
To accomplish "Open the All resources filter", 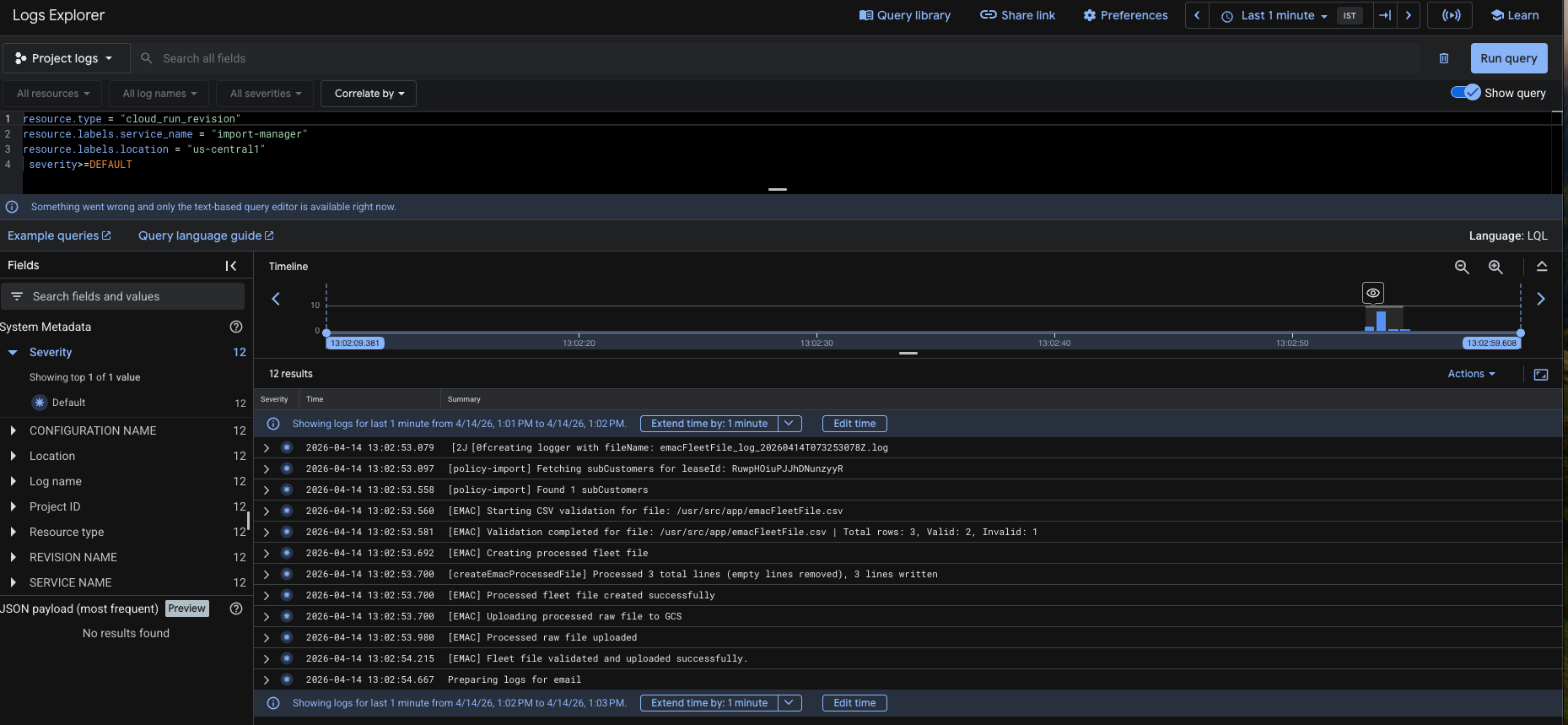I will (x=52, y=94).
